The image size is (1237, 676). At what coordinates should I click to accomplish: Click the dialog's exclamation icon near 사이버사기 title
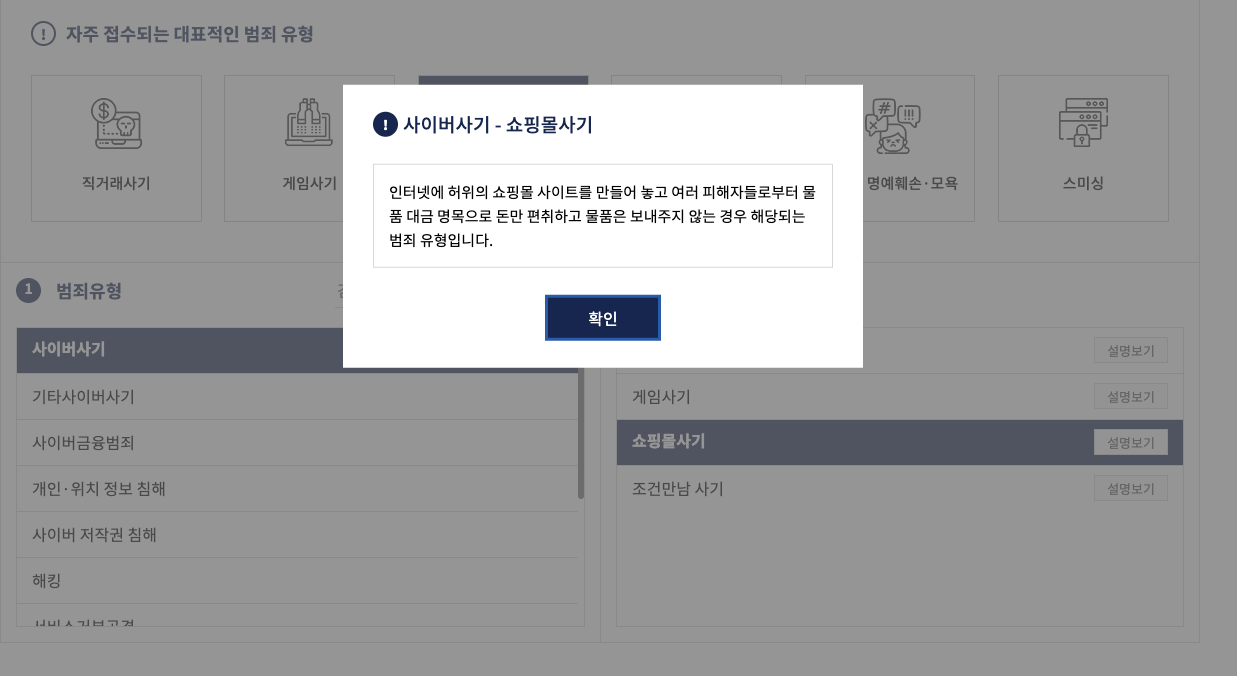point(385,124)
